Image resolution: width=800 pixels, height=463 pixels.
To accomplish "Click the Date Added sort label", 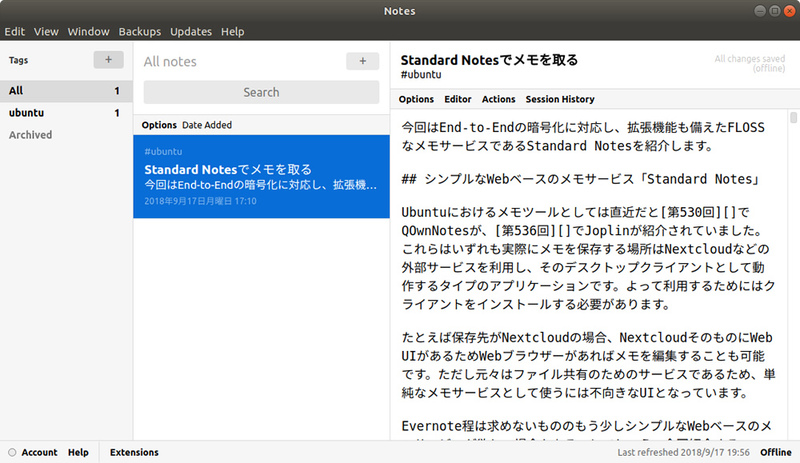I will 207,125.
